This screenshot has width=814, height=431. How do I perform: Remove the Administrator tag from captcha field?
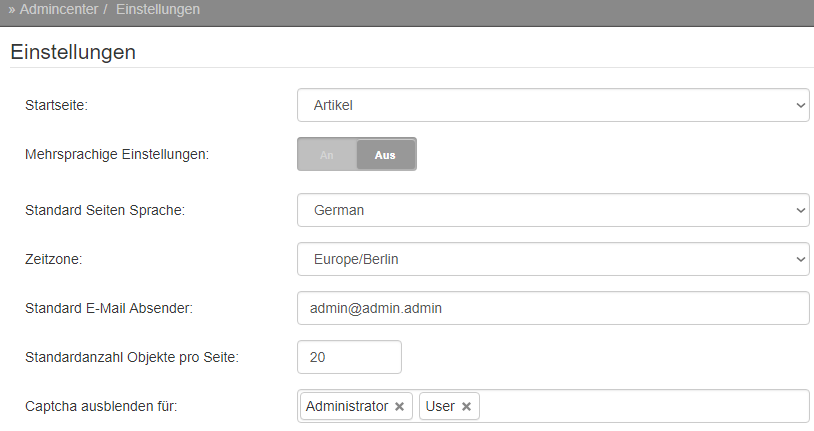[x=399, y=407]
